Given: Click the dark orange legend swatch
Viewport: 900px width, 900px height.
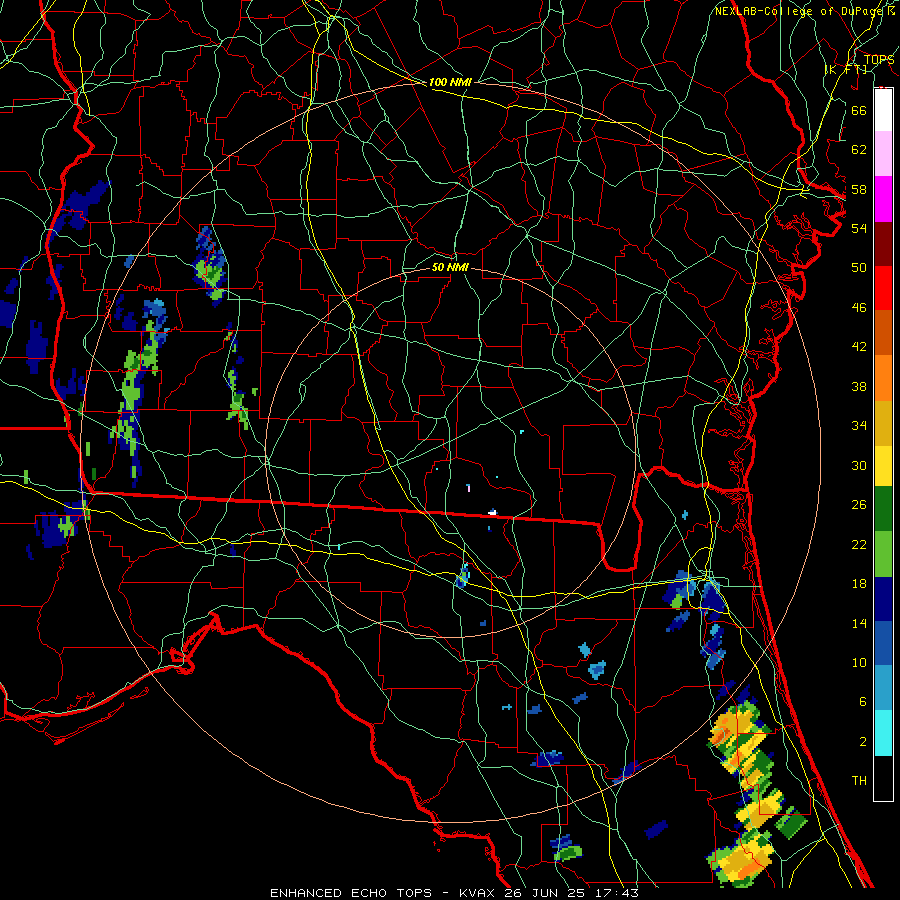Looking at the screenshot, I should coord(883,332).
